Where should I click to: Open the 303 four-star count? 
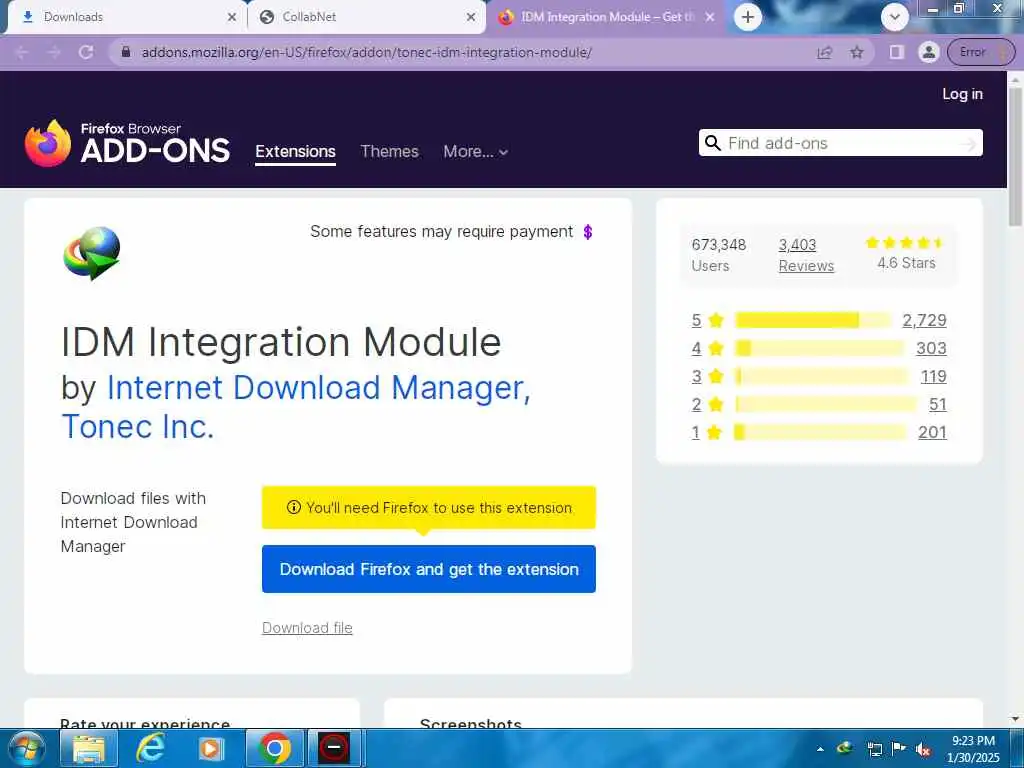pyautogui.click(x=931, y=348)
